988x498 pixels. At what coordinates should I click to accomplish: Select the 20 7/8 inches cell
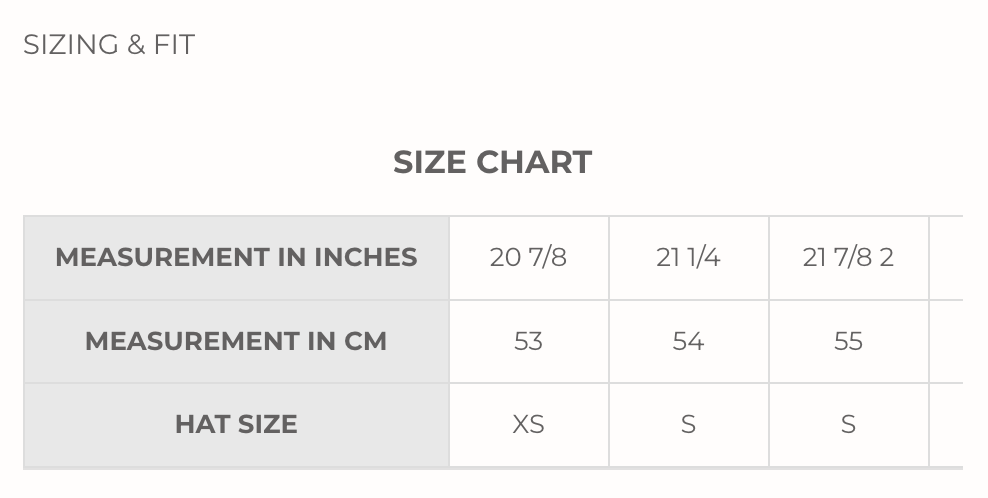528,257
